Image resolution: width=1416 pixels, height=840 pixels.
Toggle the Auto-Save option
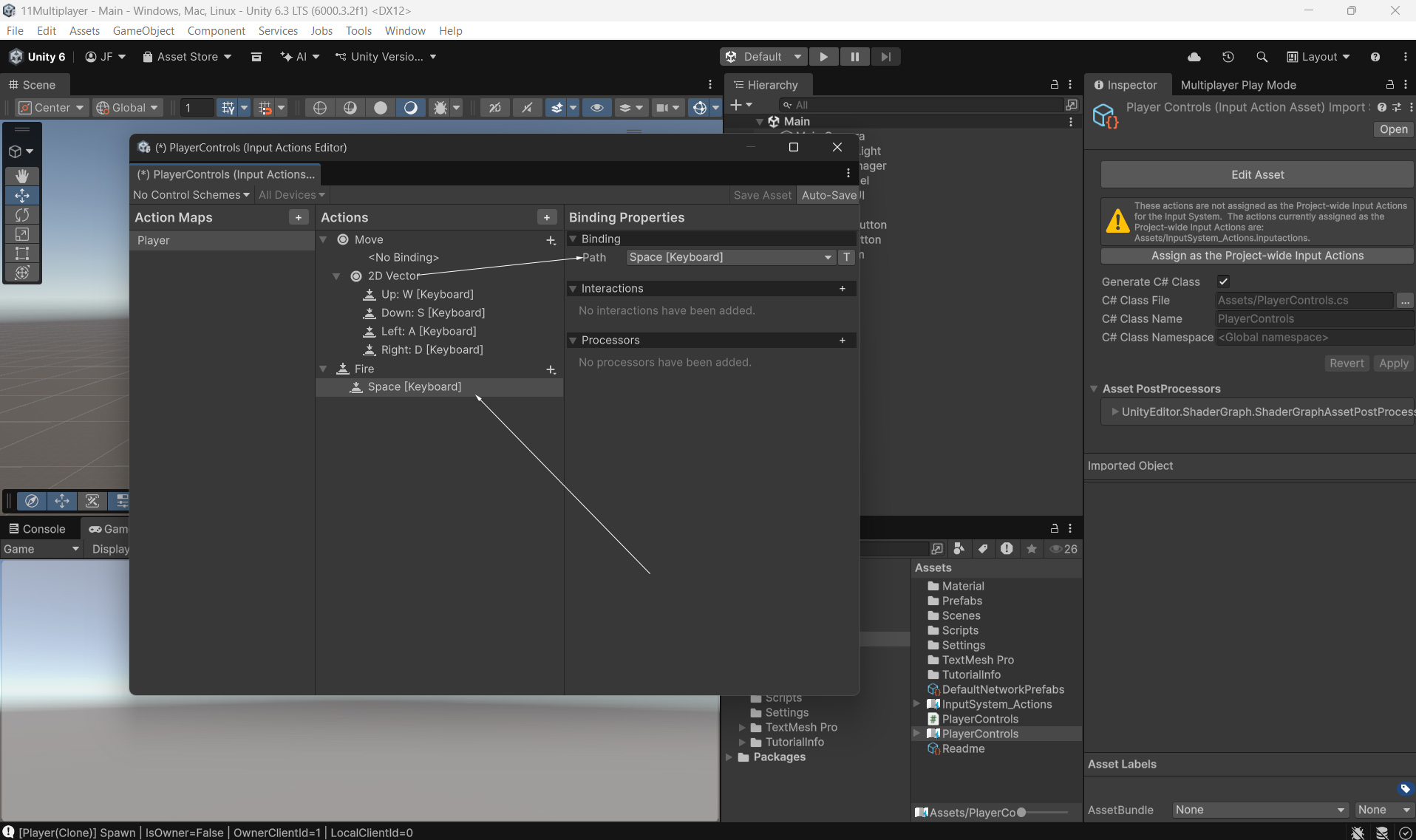828,195
